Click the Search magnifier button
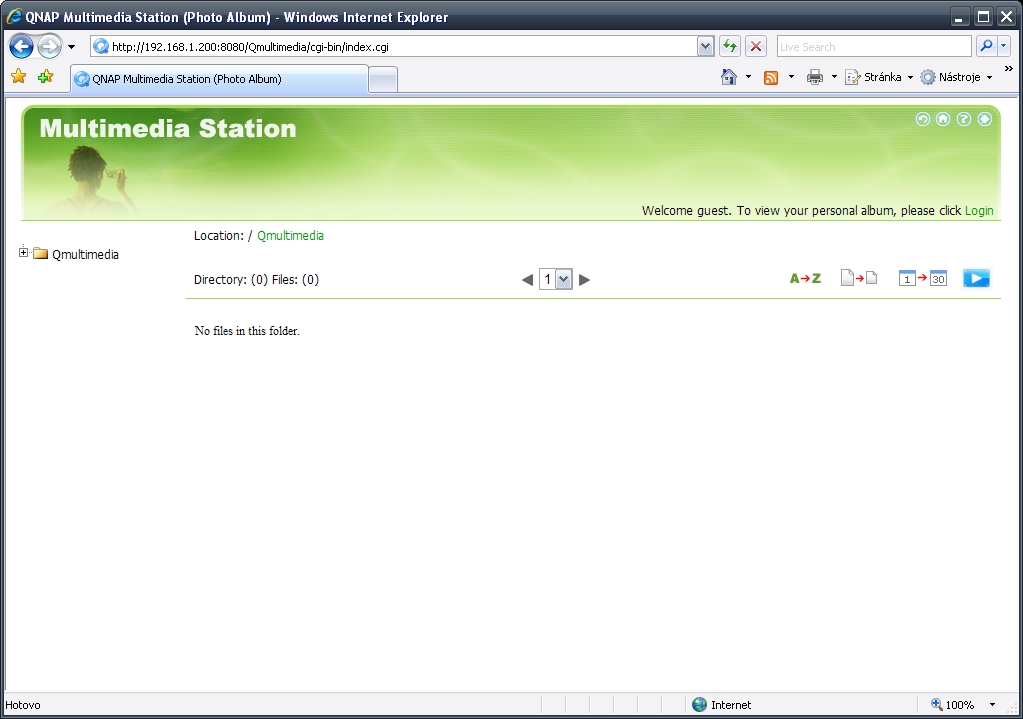This screenshot has width=1023, height=719. [986, 46]
